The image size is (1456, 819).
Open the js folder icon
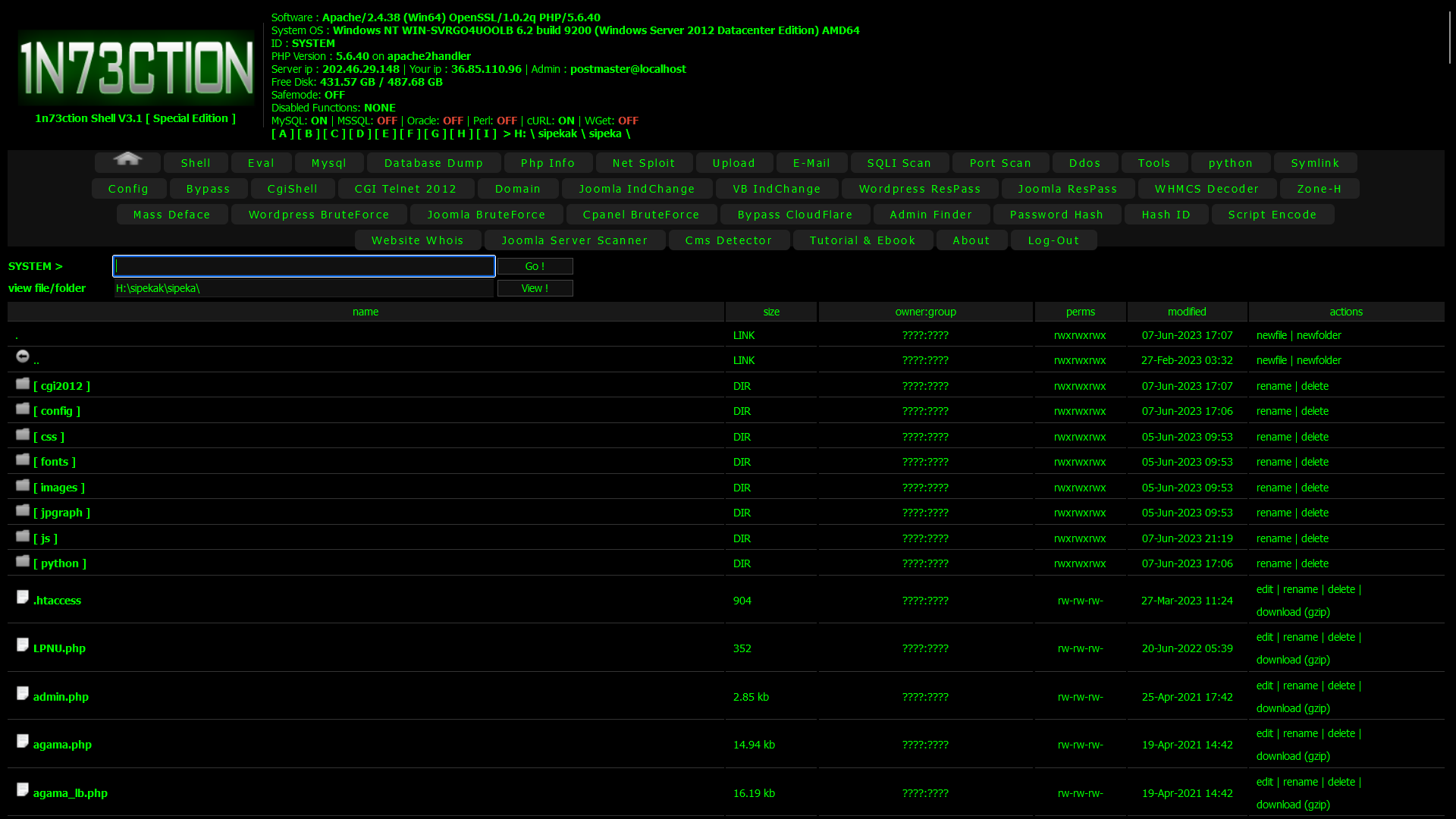point(23,536)
